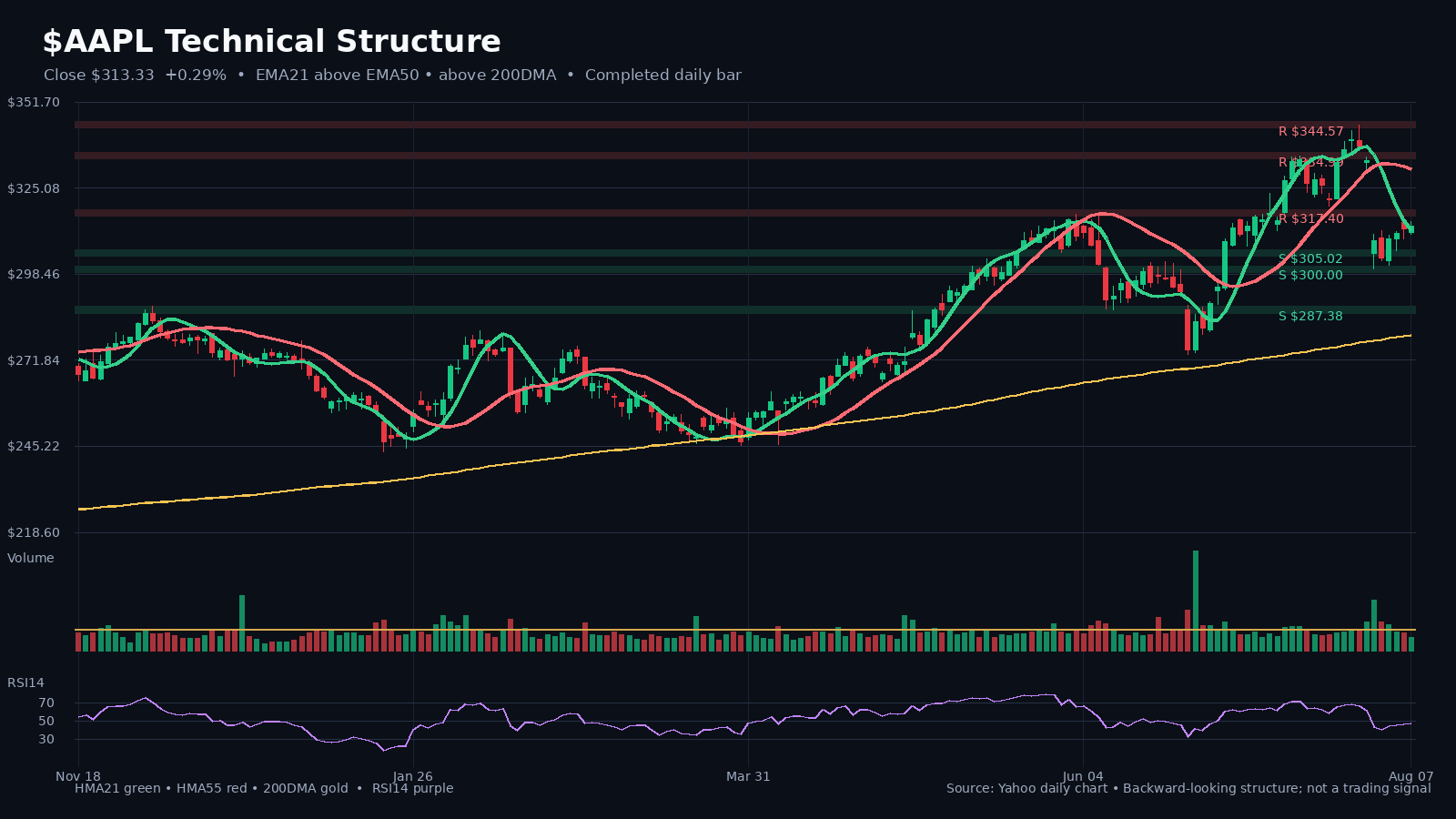Viewport: 1456px width, 819px height.
Task: Click the tallest green volume bar
Action: (1196, 601)
